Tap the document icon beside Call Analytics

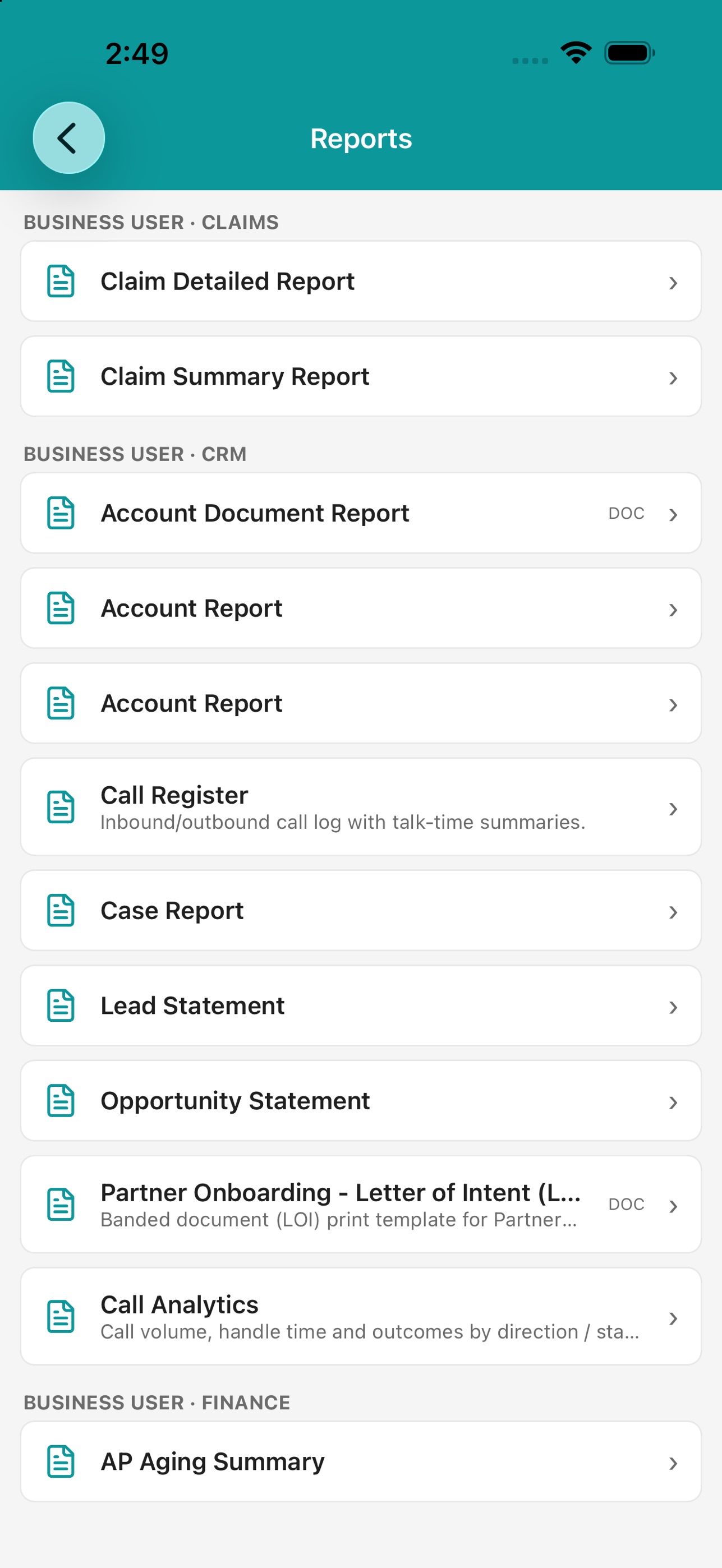tap(61, 1317)
